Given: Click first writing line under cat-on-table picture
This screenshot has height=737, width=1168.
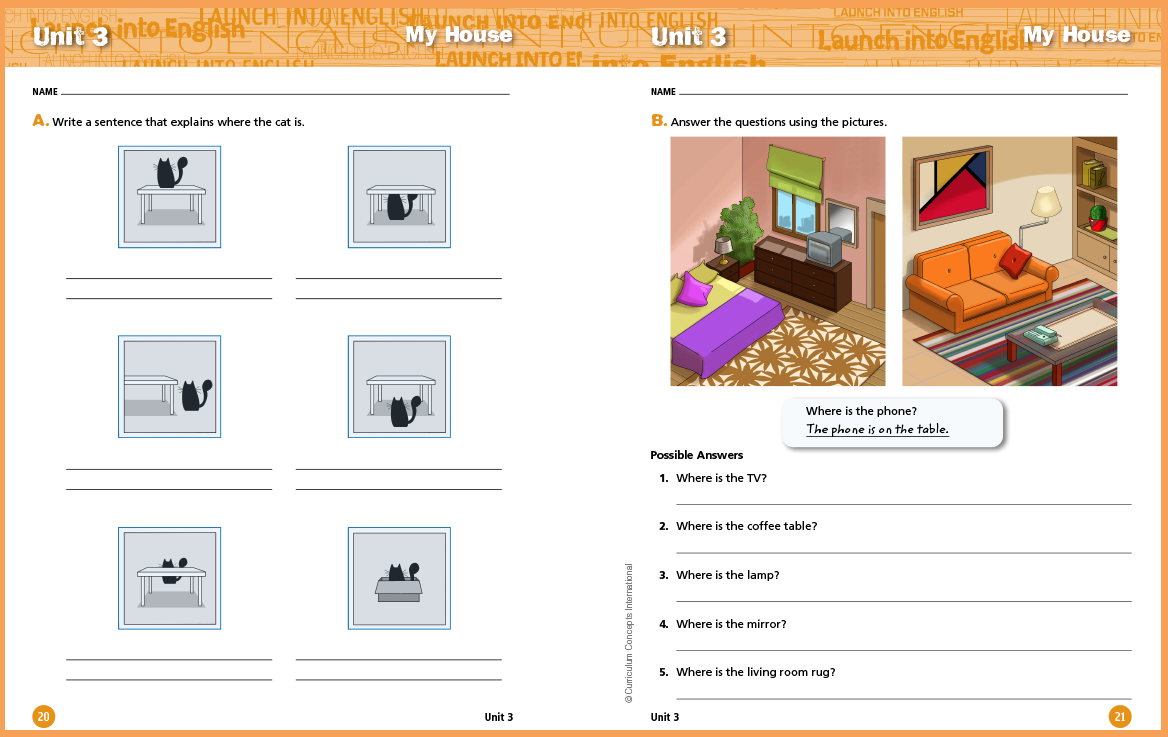Looking at the screenshot, I should (169, 278).
